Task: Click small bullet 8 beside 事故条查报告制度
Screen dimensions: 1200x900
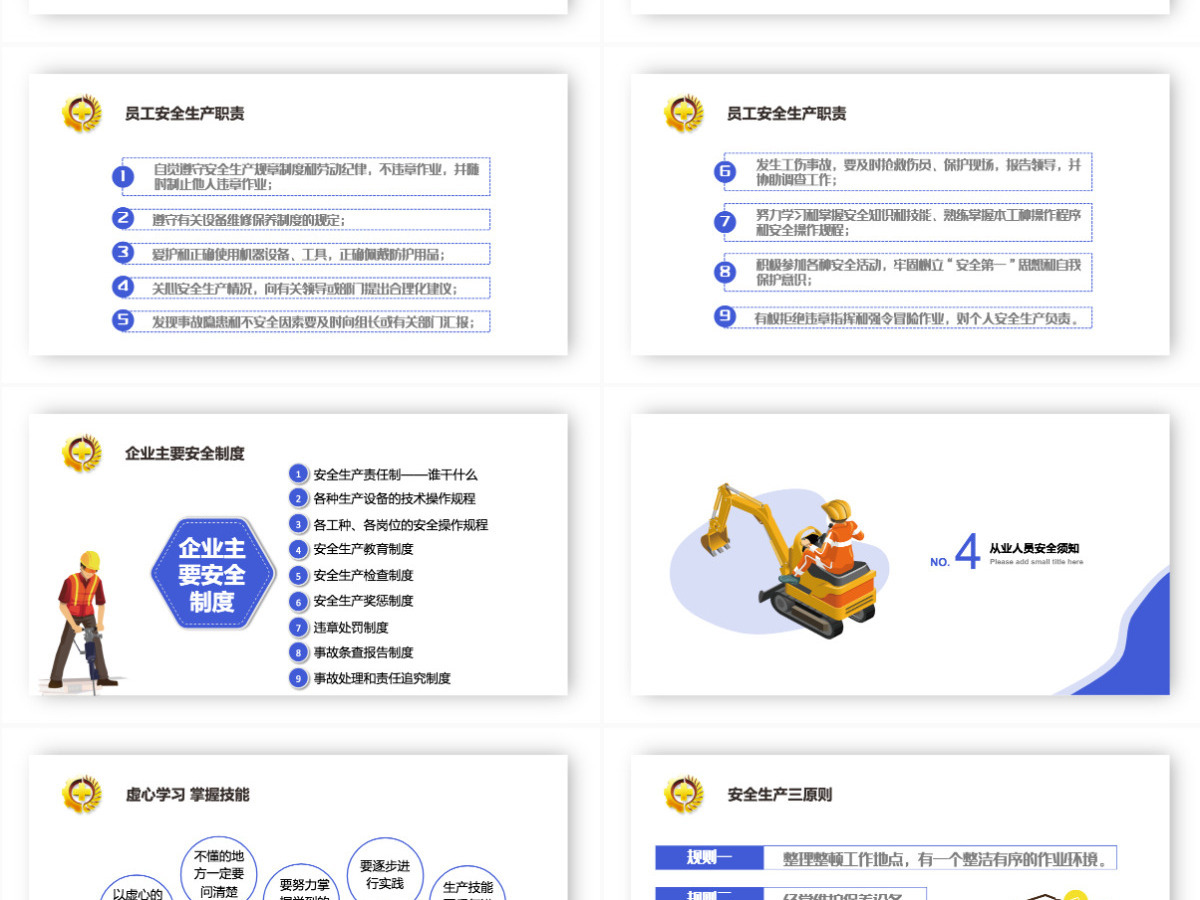Action: pos(298,652)
